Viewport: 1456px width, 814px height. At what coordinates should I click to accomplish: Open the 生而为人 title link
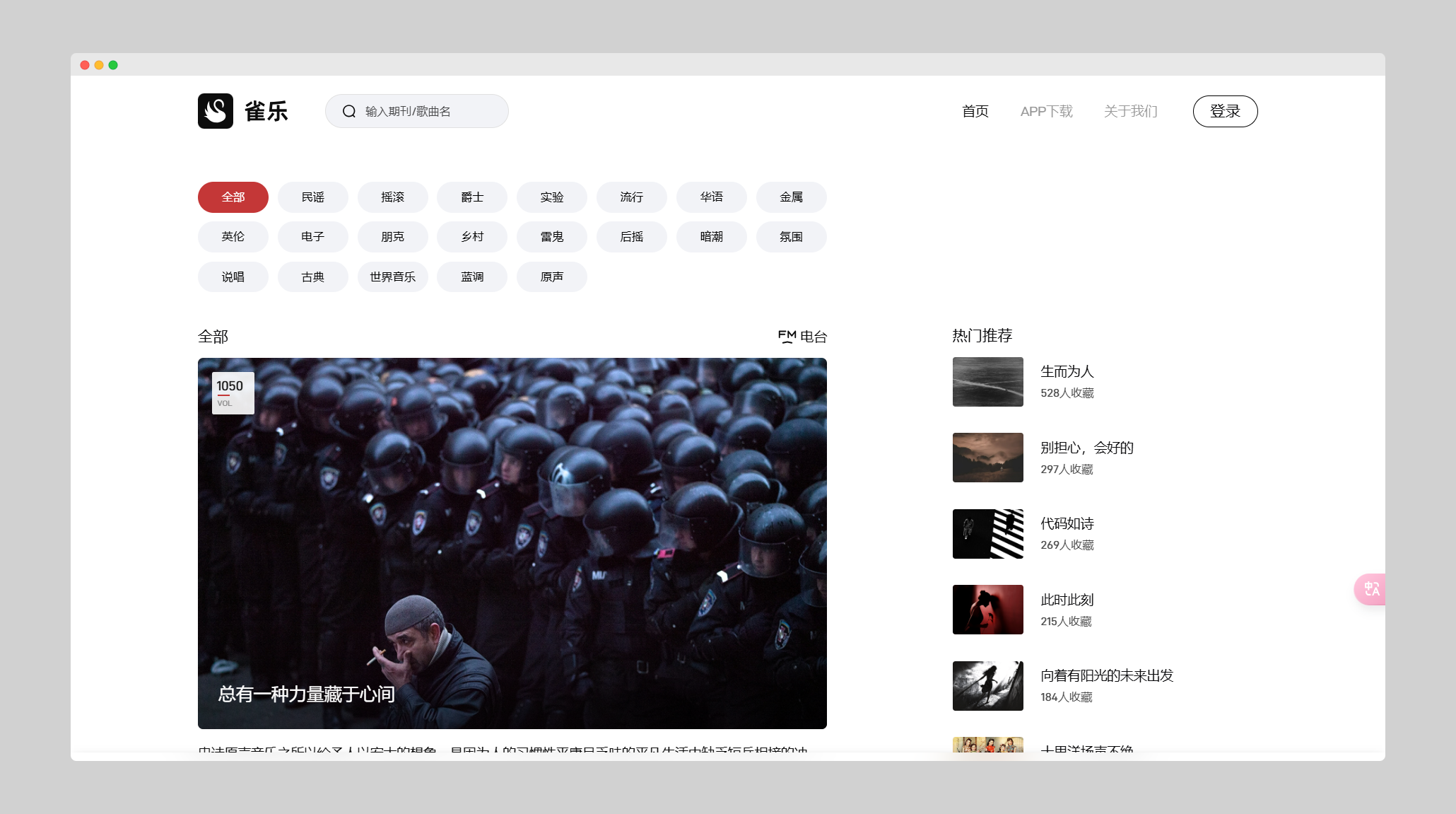pos(1067,371)
